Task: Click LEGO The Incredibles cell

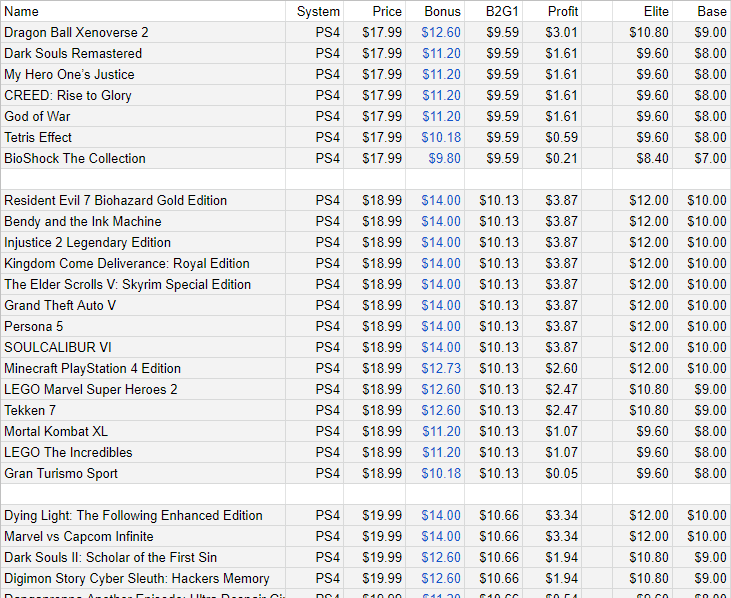Action: [x=143, y=452]
